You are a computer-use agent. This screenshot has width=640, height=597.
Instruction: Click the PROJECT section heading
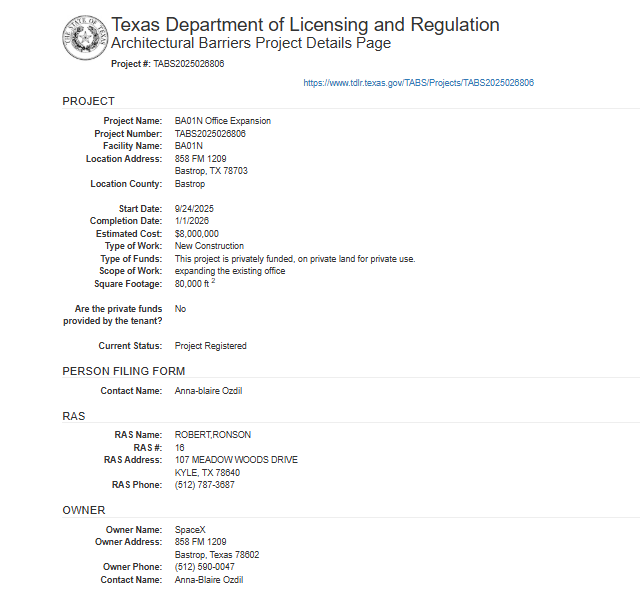pos(89,101)
